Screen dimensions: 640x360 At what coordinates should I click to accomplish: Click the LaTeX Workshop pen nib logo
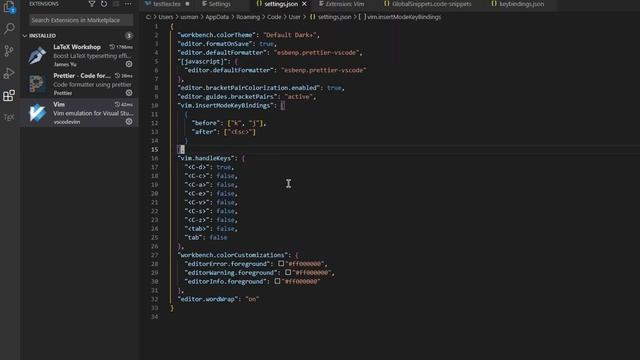pos(37,55)
